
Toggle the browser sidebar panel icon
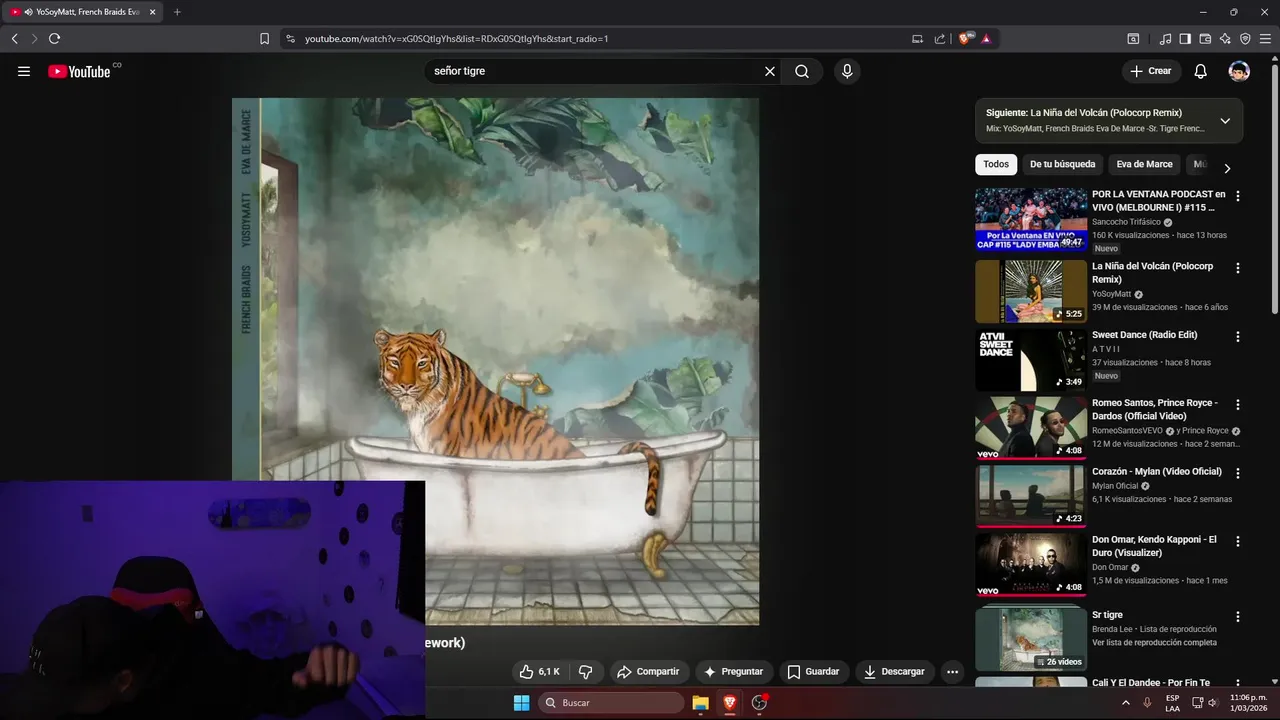pyautogui.click(x=1185, y=38)
